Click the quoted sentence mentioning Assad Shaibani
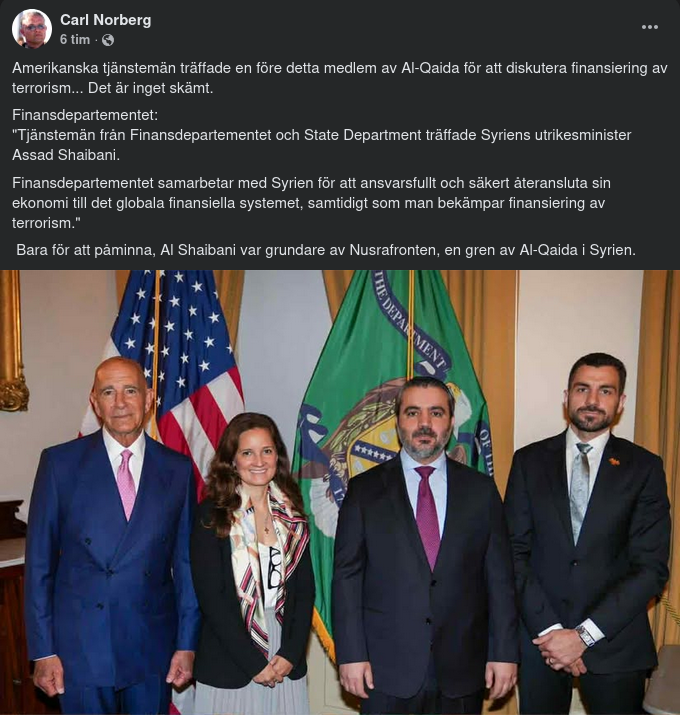680x715 pixels. point(322,145)
